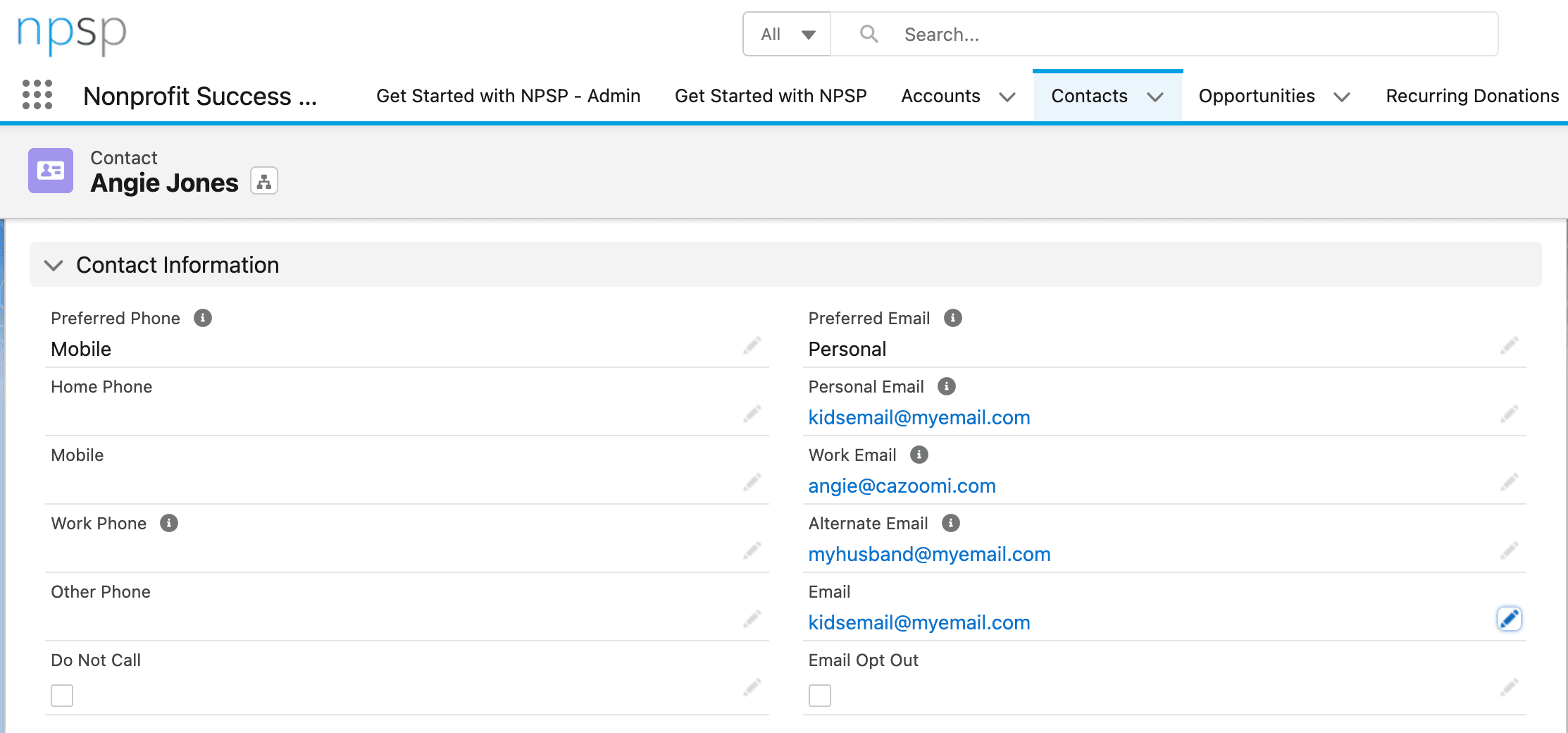
Task: Click the Angie Jones record name
Action: (x=164, y=183)
